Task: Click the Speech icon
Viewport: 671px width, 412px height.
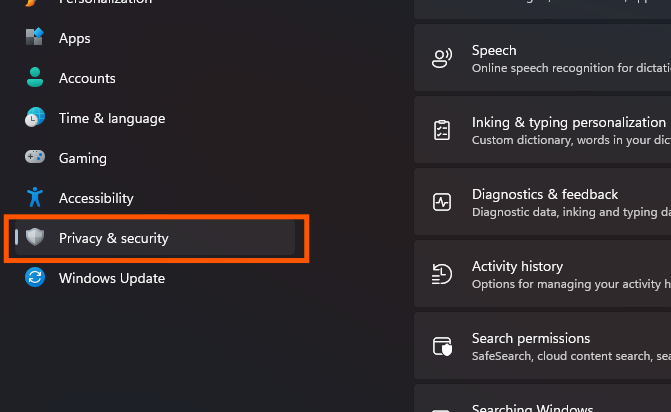Action: point(442,58)
